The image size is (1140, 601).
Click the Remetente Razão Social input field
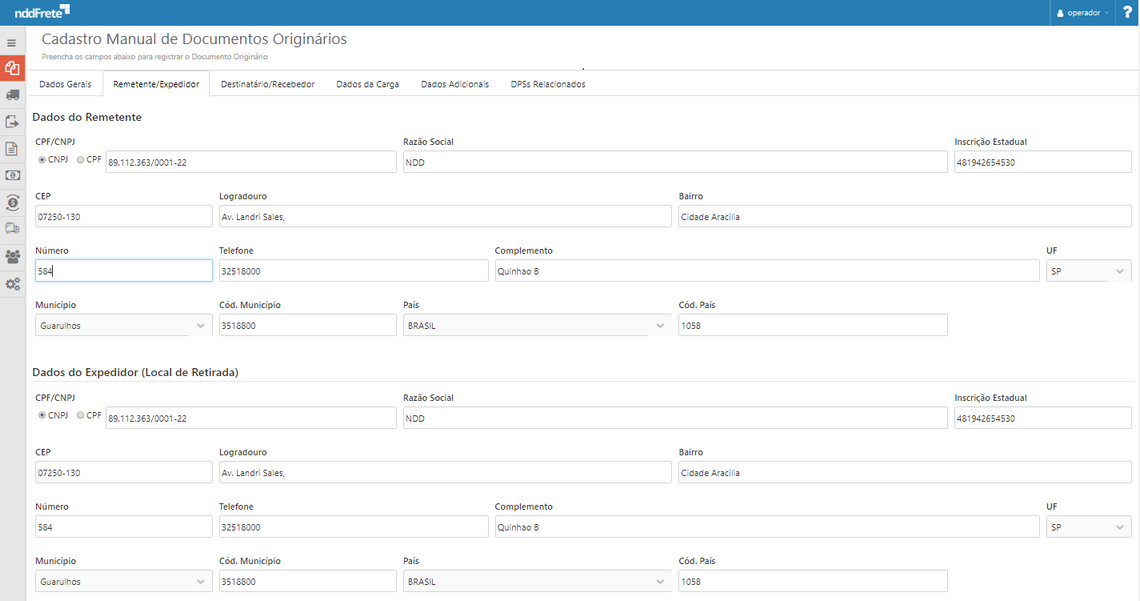click(674, 163)
